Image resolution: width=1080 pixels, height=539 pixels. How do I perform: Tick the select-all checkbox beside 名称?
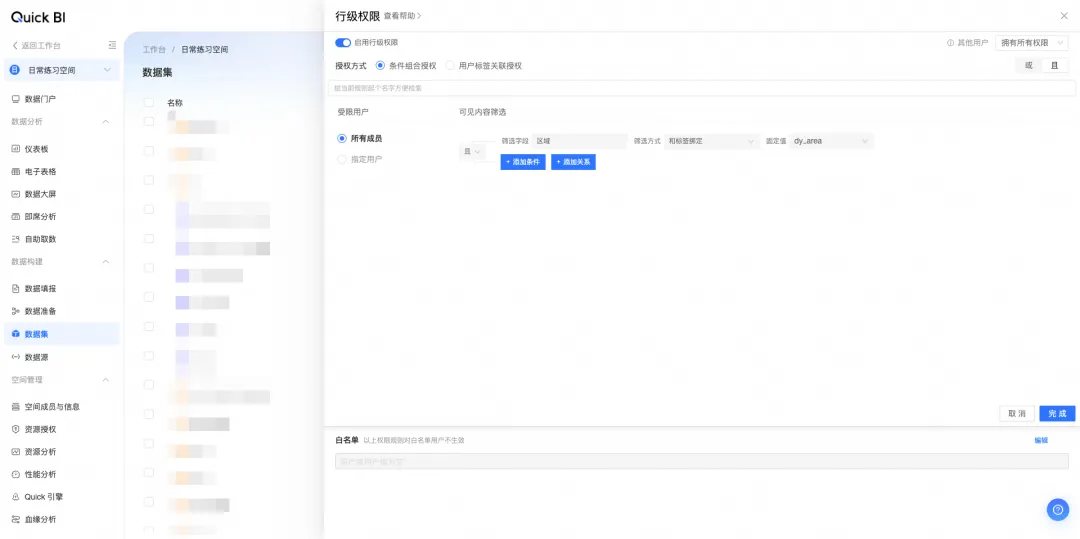point(149,103)
